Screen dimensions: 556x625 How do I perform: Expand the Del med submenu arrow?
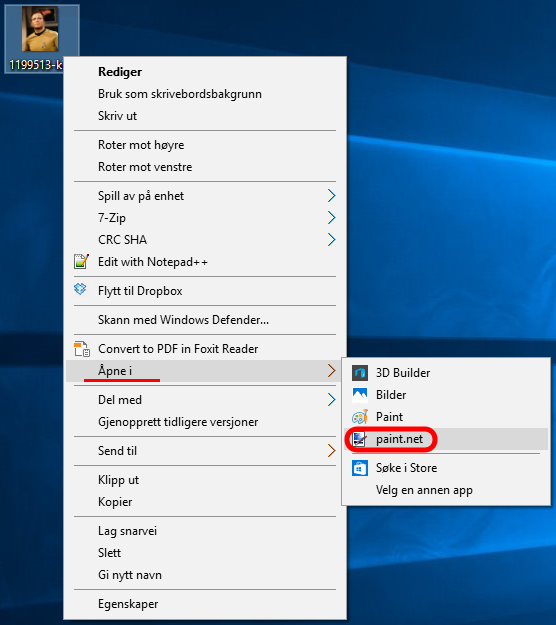click(332, 400)
